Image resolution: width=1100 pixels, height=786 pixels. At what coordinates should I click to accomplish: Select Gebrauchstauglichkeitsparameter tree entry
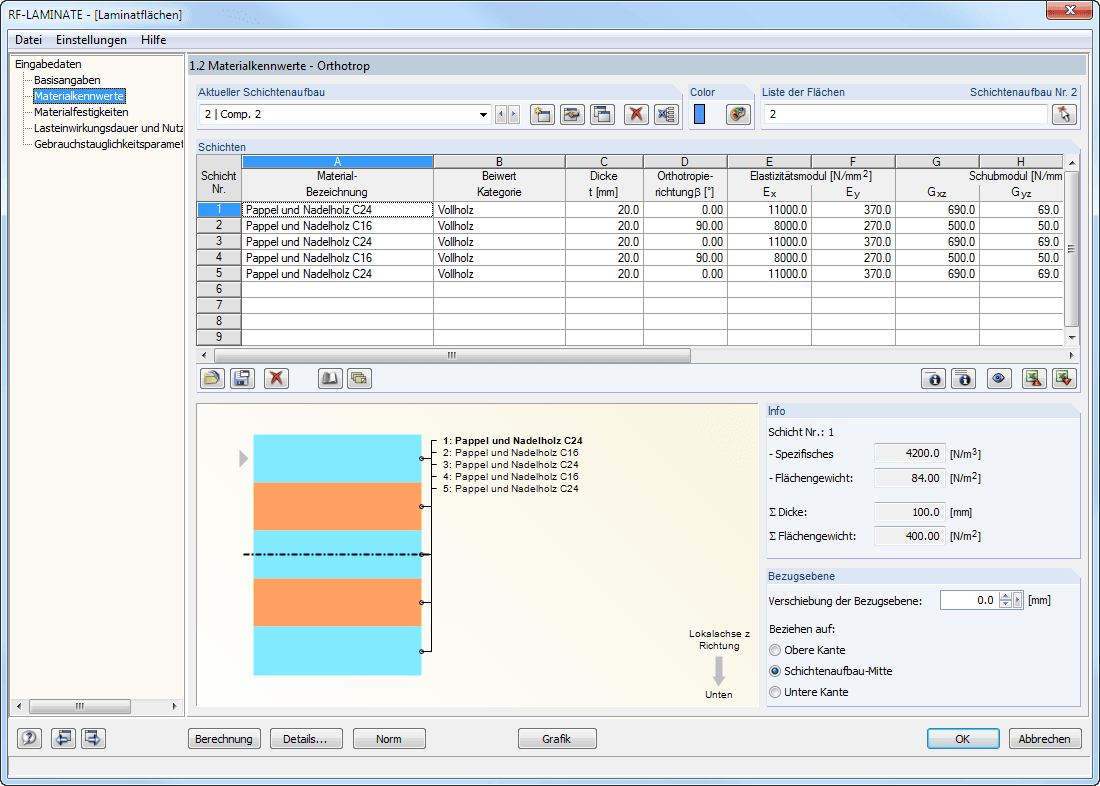[109, 144]
